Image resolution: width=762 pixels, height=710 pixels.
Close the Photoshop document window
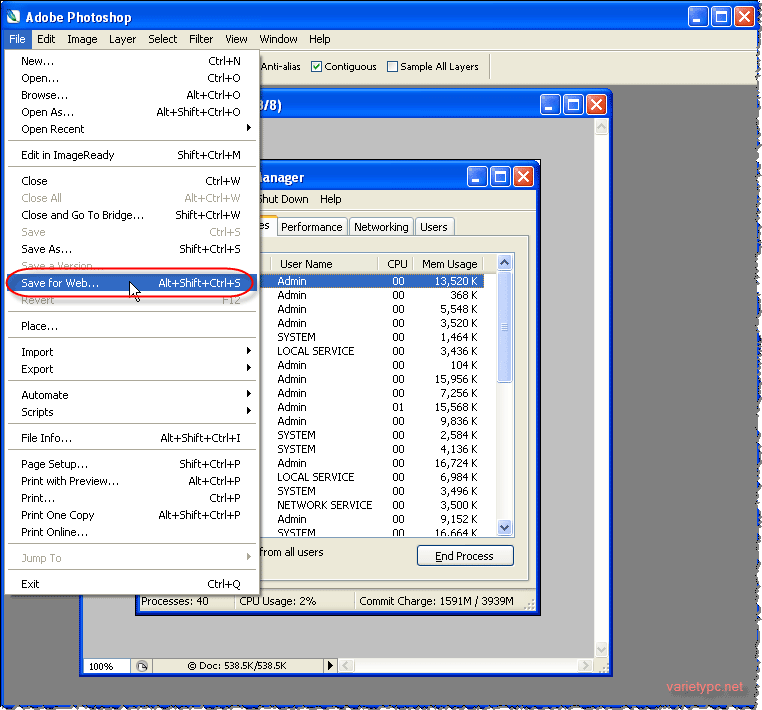click(x=596, y=104)
